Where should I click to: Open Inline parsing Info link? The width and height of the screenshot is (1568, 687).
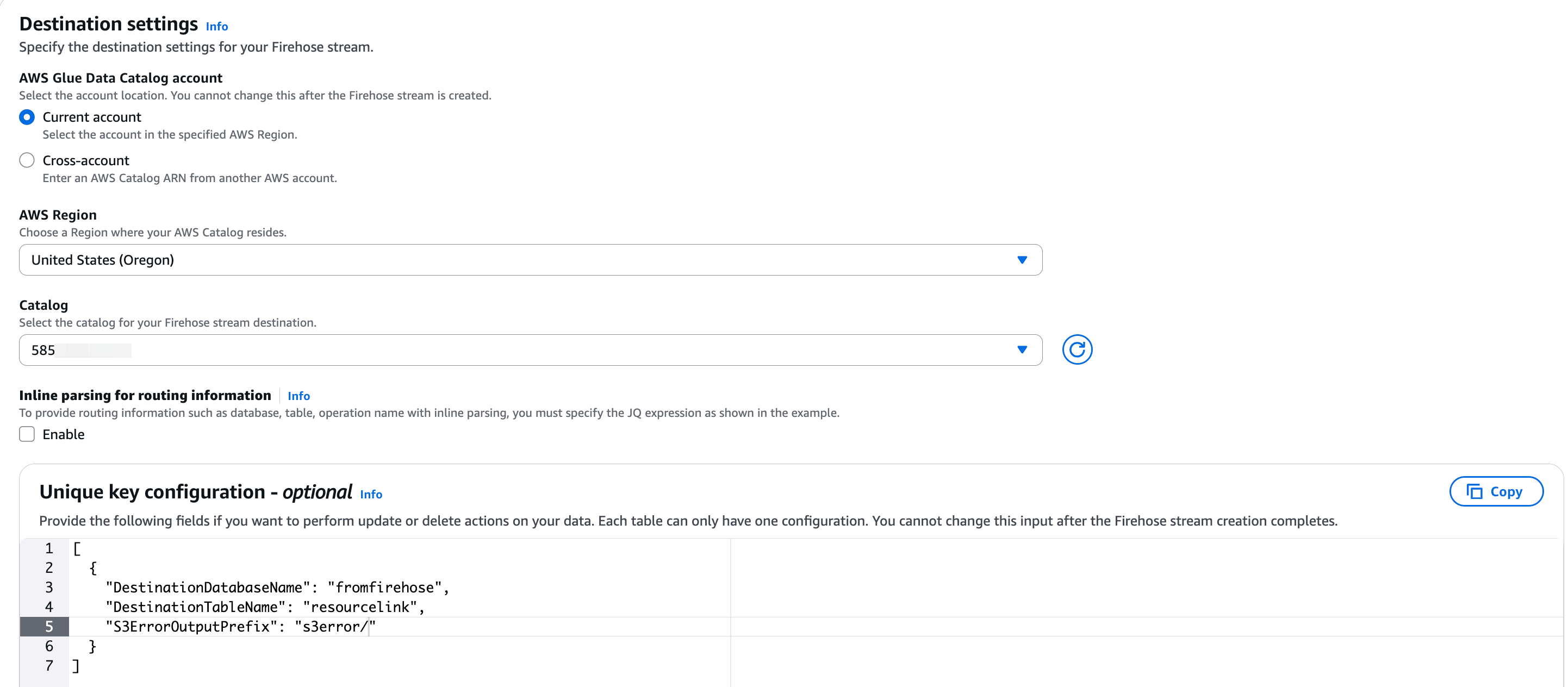pos(298,396)
